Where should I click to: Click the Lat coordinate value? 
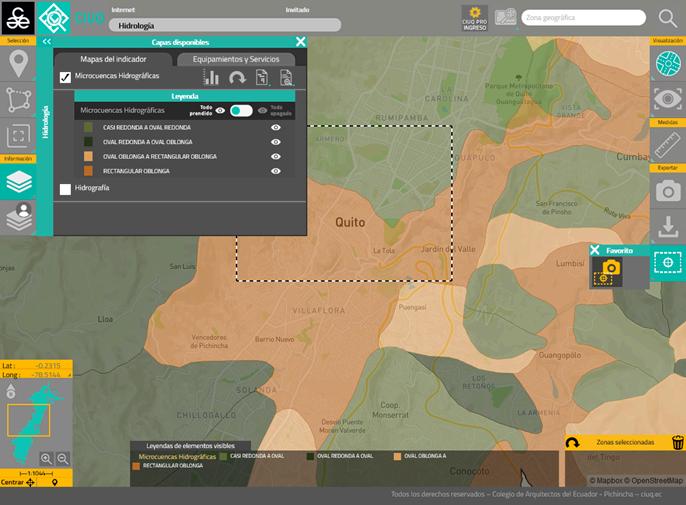48,366
